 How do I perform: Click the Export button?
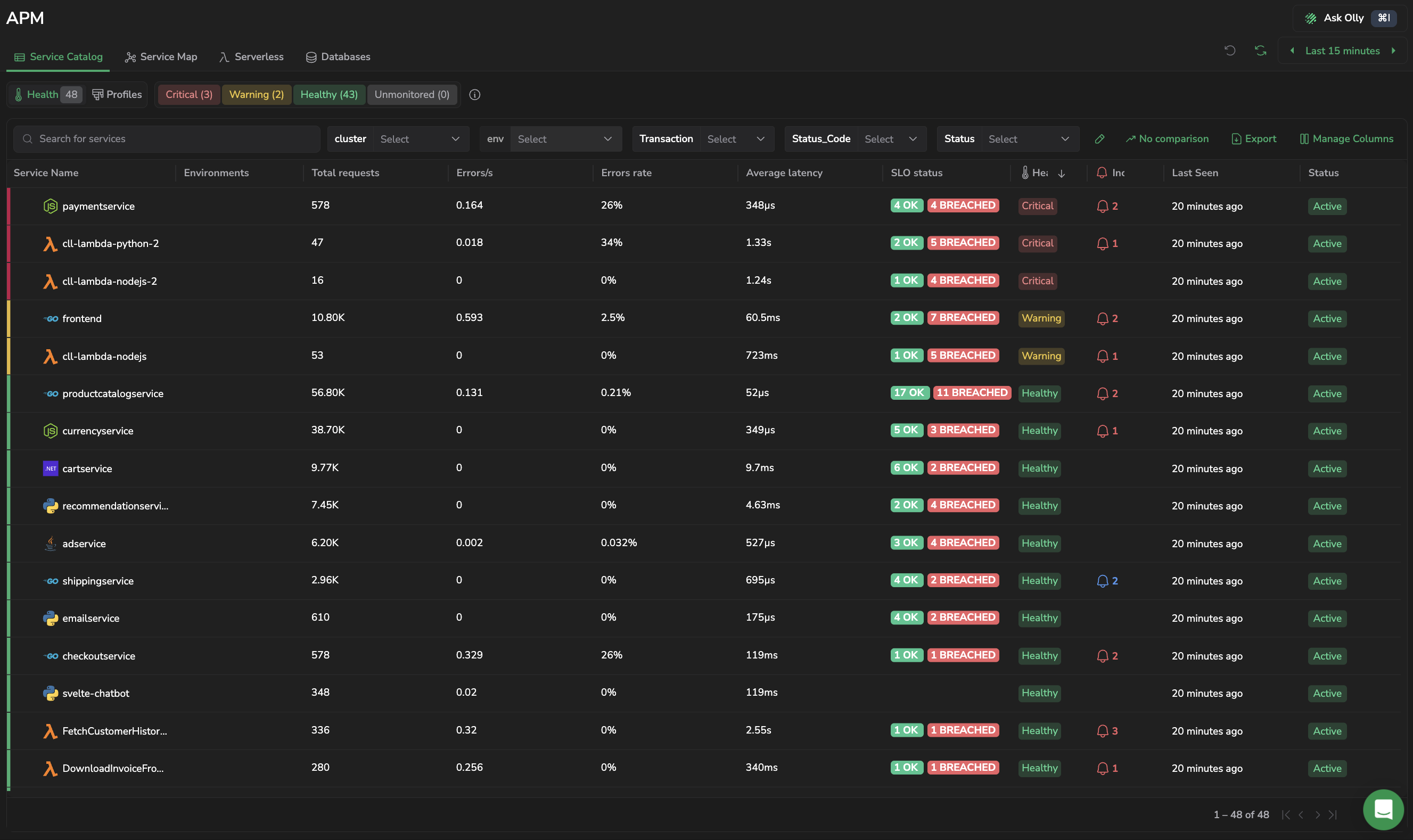click(1253, 139)
